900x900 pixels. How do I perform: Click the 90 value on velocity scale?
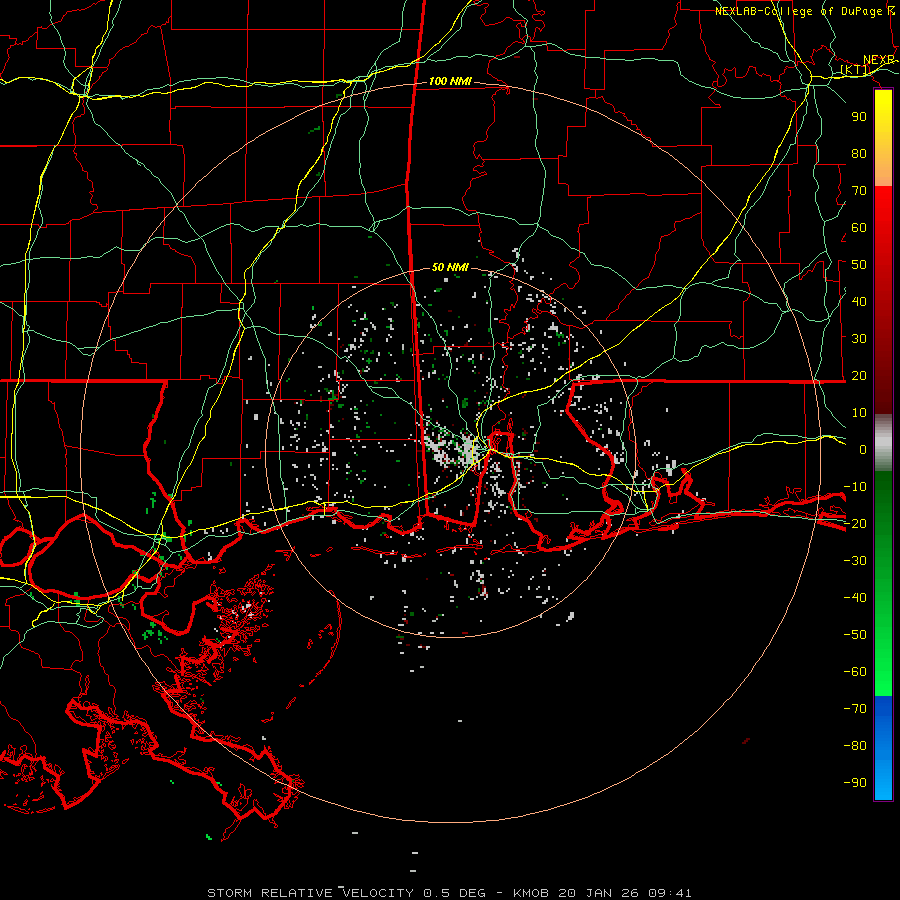click(x=859, y=117)
